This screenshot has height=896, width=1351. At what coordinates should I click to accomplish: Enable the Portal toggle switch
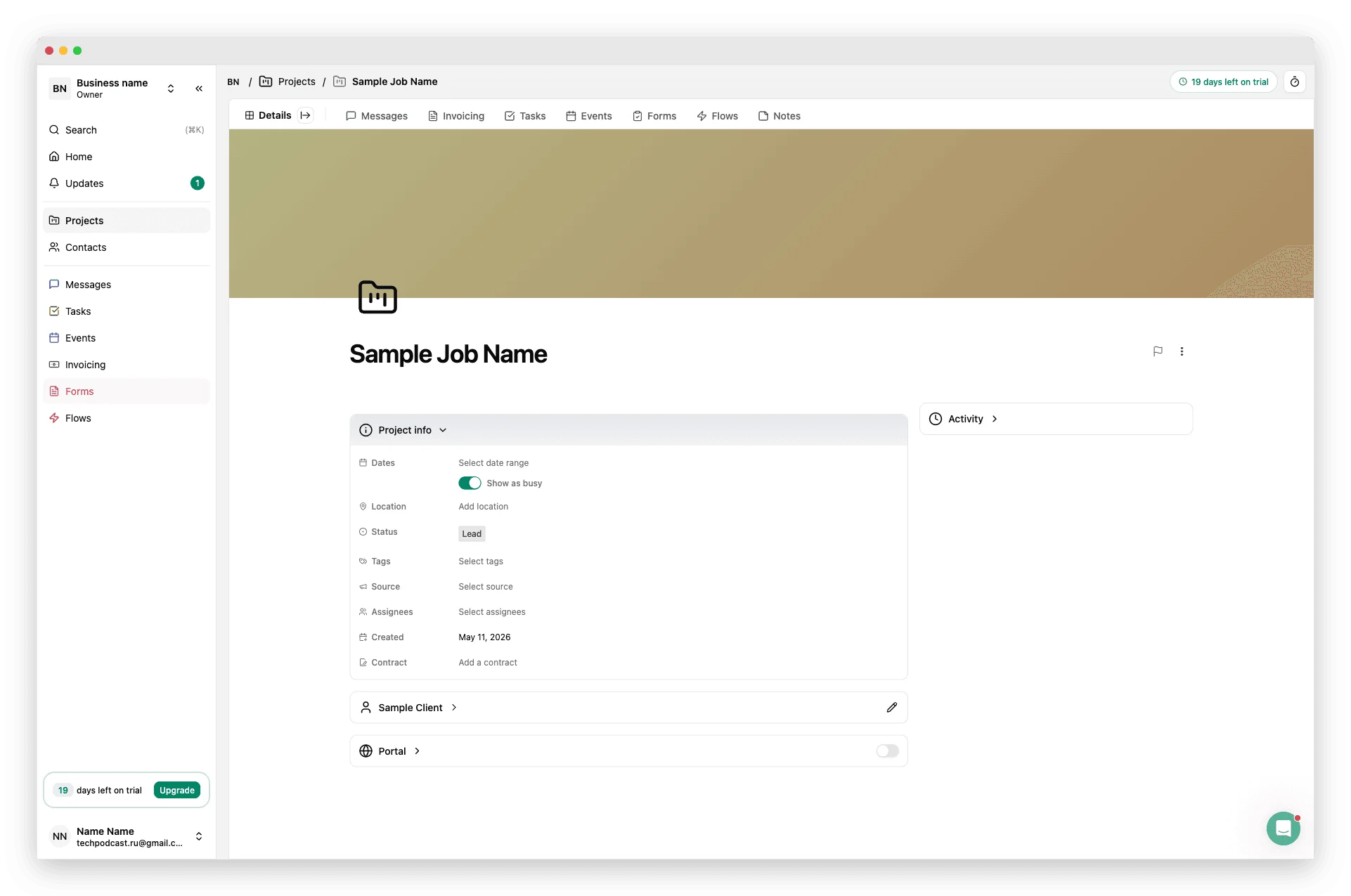pos(887,751)
